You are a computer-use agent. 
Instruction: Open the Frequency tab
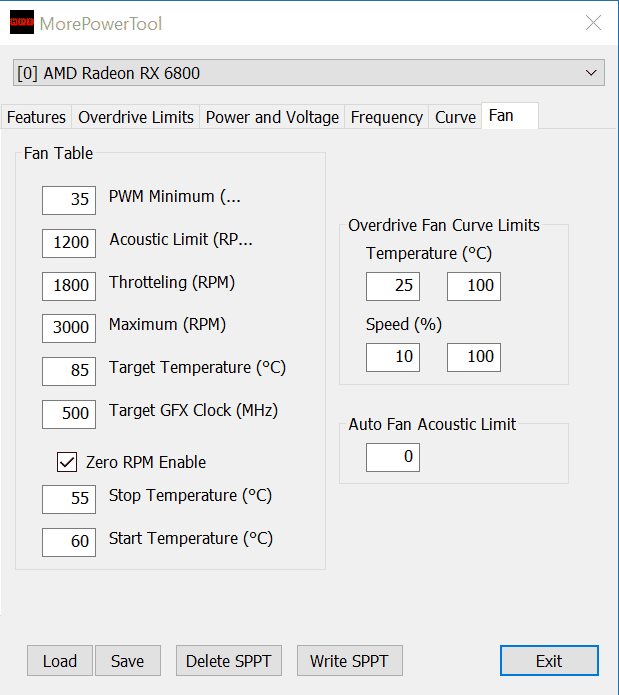click(386, 117)
